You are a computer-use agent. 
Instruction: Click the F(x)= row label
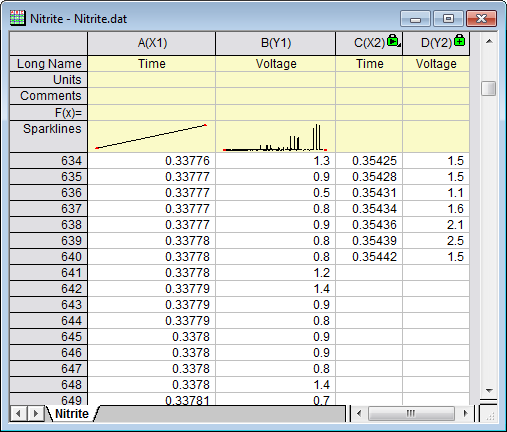pos(49,113)
